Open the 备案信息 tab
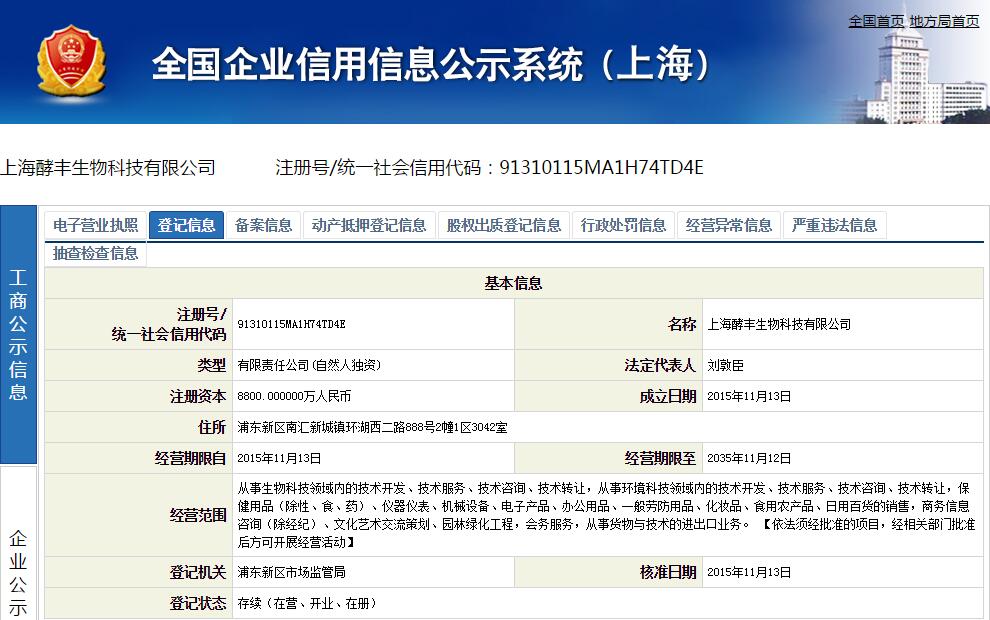Viewport: 990px width, 620px height. click(264, 225)
